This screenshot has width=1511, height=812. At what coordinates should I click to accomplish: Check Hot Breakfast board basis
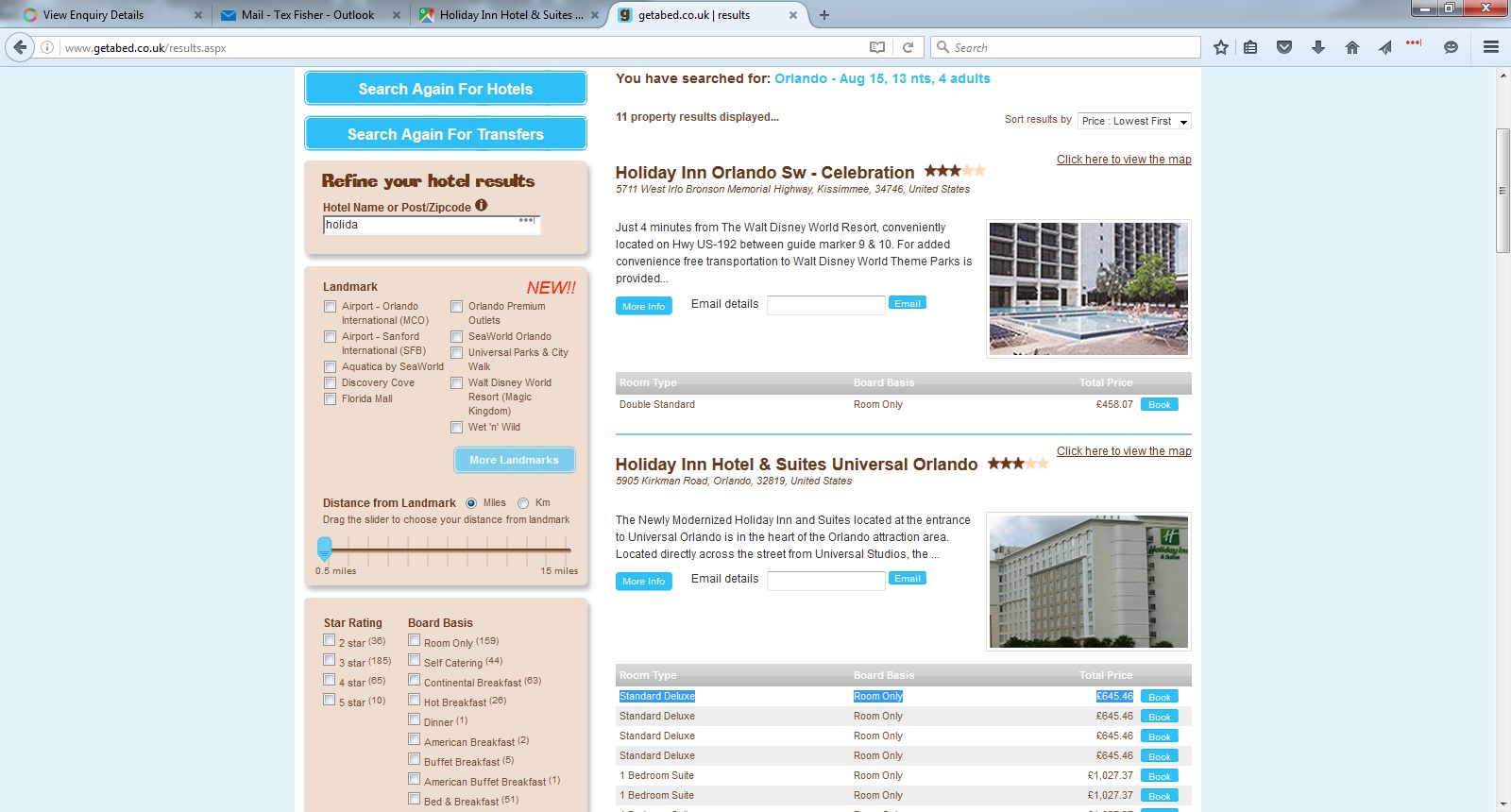[x=414, y=700]
